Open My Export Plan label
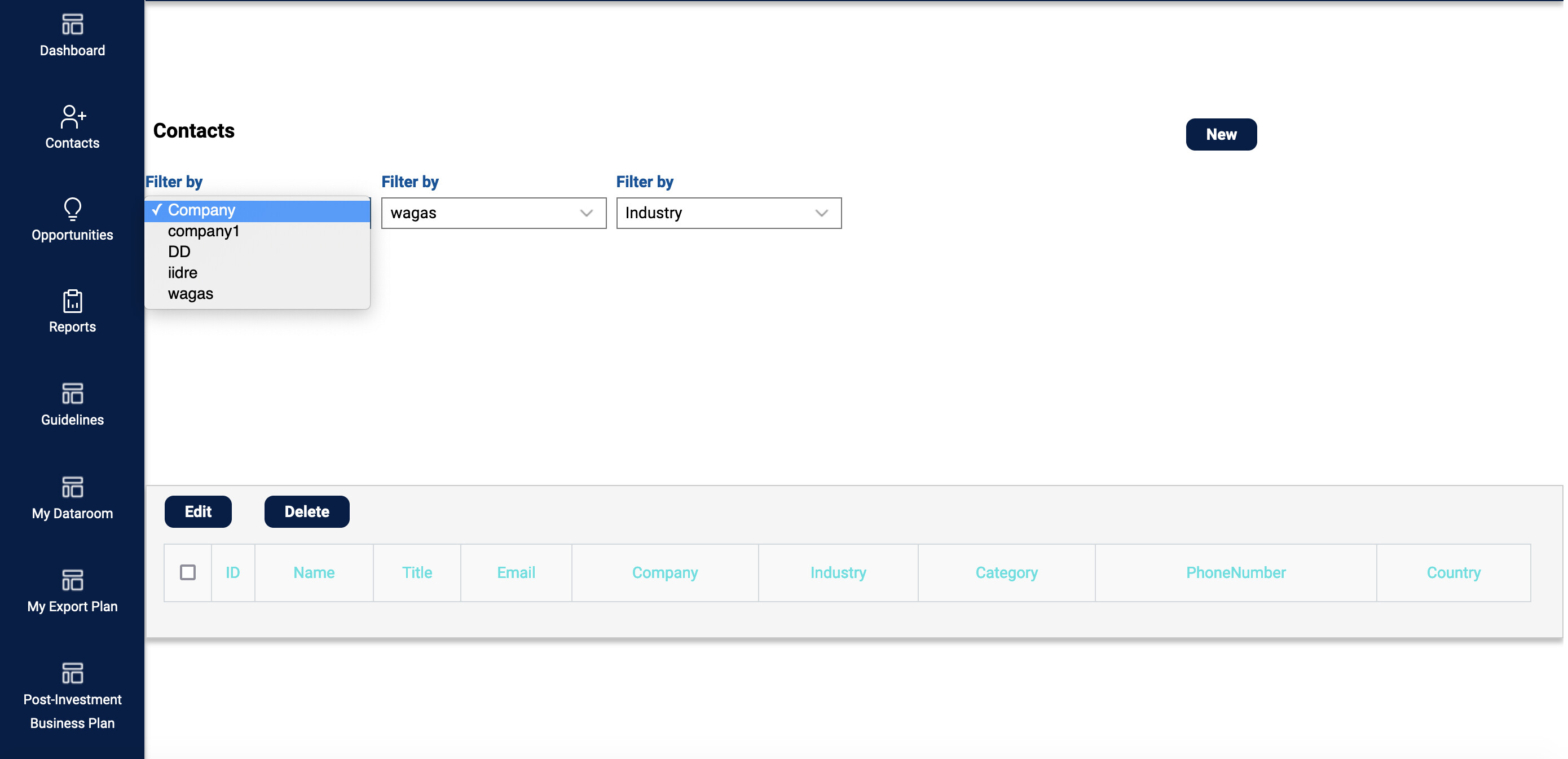The image size is (1568, 759). tap(72, 606)
